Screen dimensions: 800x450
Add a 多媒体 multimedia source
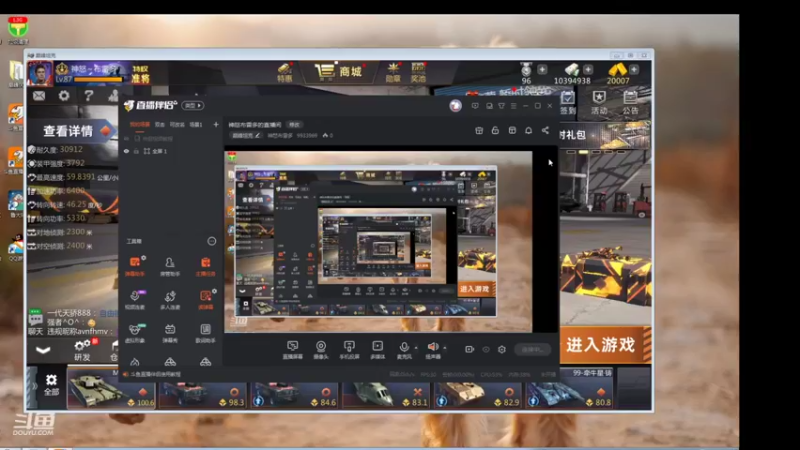pyautogui.click(x=378, y=349)
